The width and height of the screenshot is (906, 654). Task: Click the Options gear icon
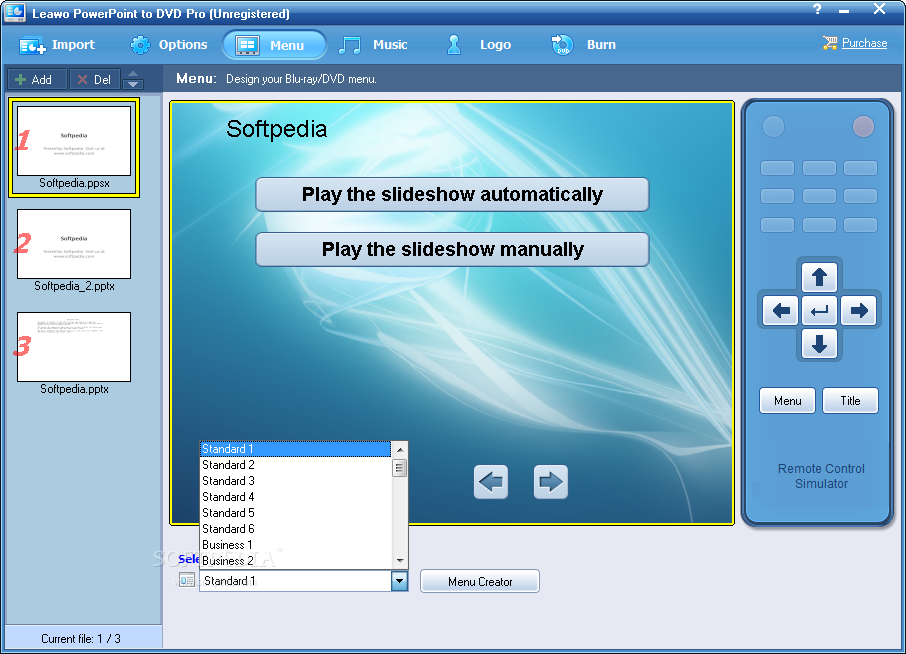[140, 45]
